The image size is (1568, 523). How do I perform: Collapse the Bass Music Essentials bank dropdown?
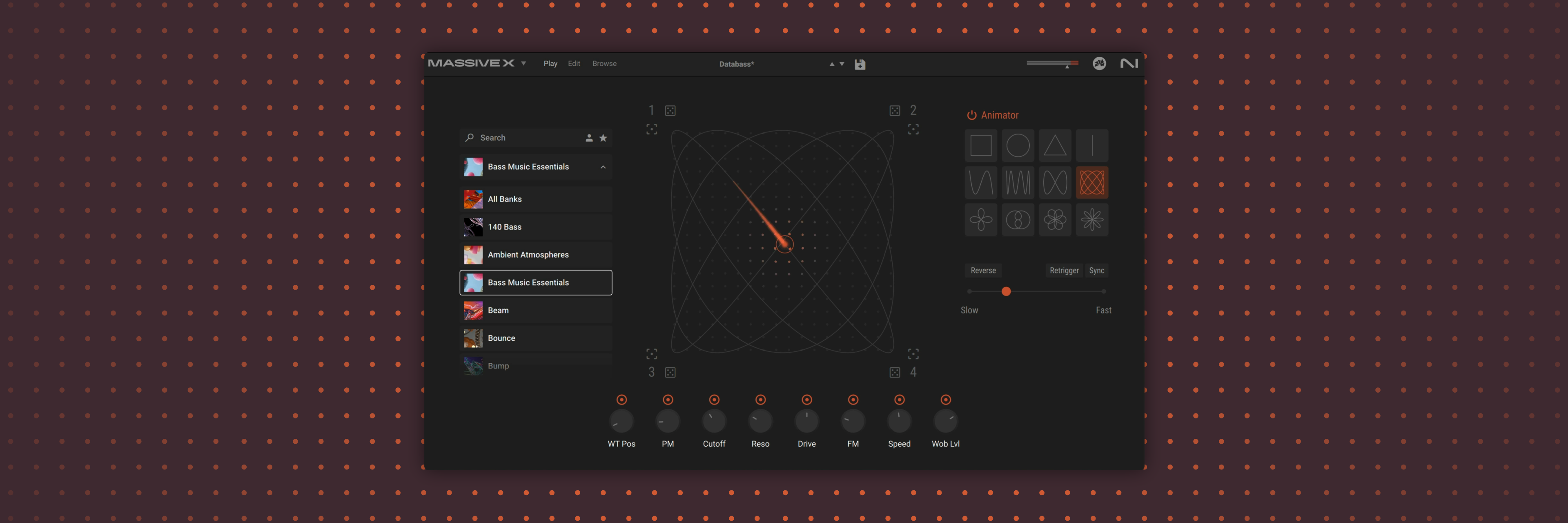pyautogui.click(x=603, y=167)
